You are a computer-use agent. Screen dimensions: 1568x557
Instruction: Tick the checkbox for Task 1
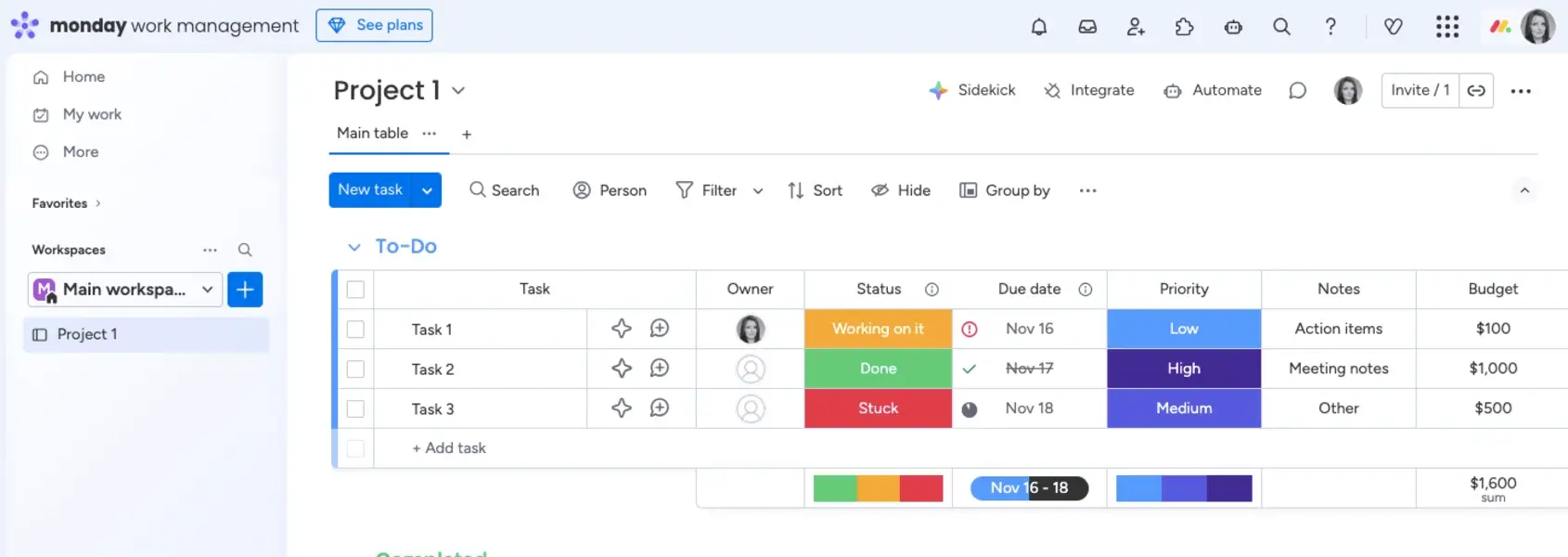click(355, 330)
